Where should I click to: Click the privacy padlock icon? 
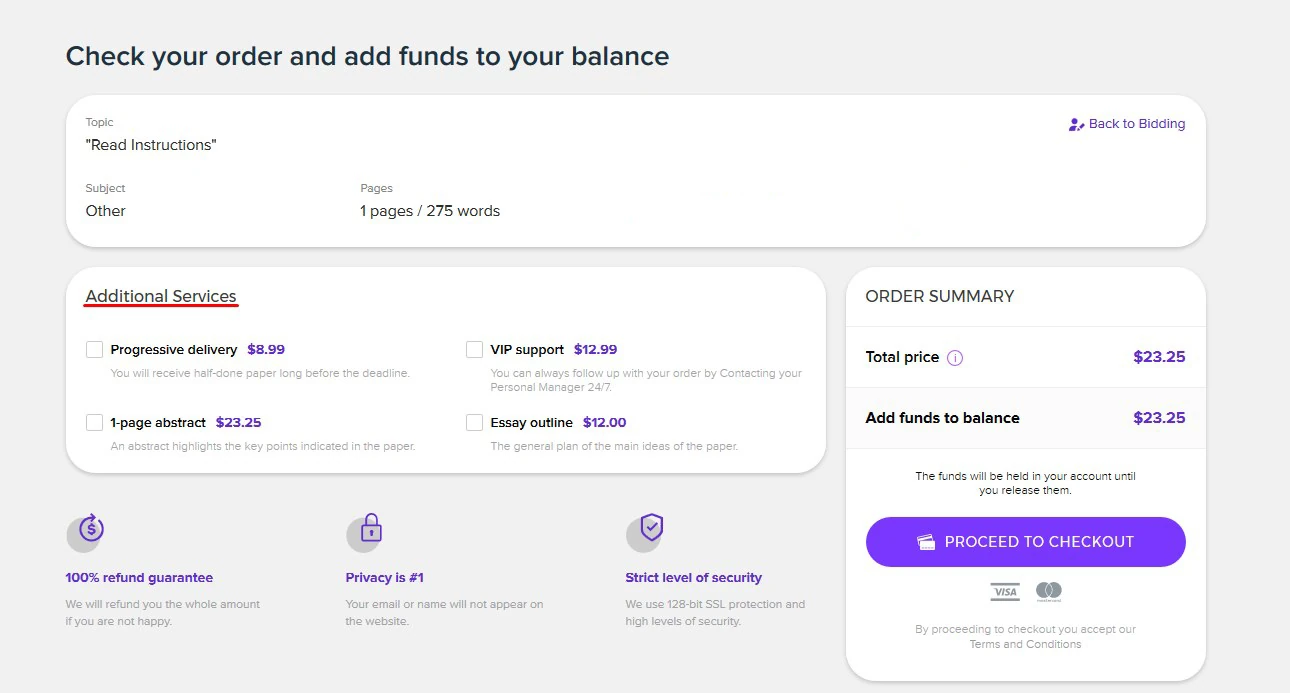pyautogui.click(x=371, y=527)
